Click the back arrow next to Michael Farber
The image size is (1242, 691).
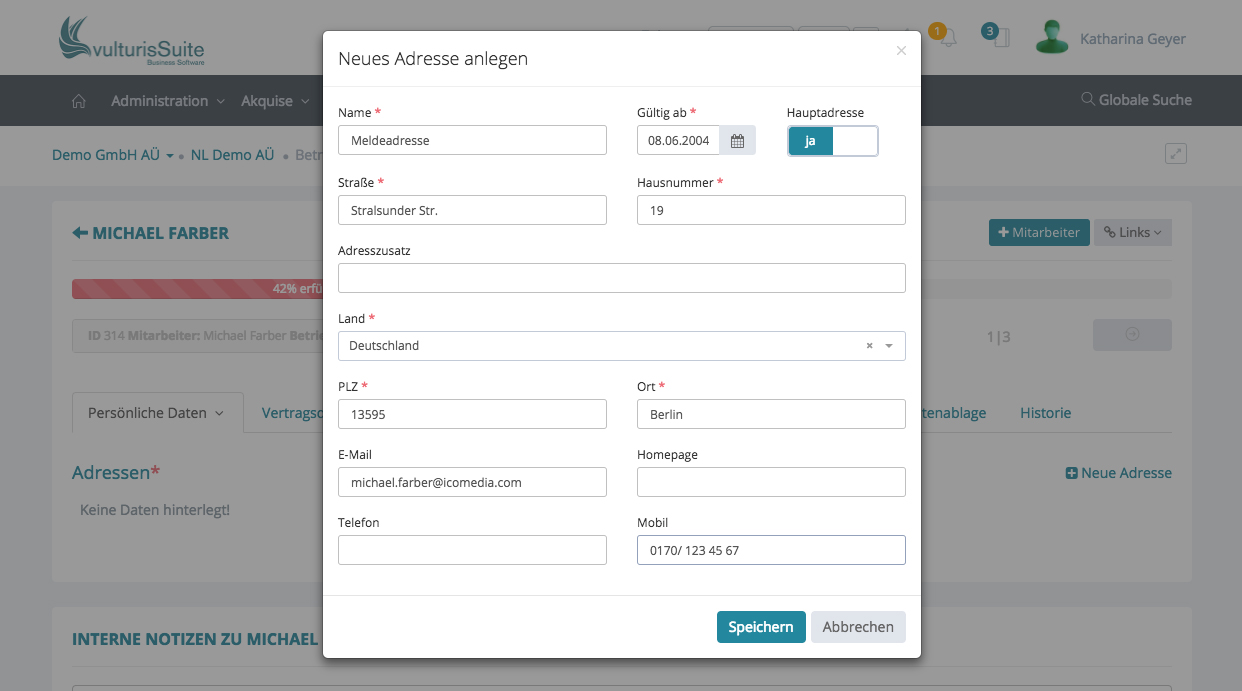click(80, 233)
